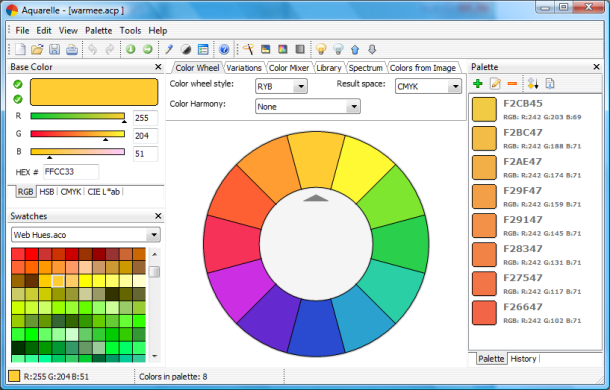Screen dimensions: 610x390
Task: Select the eyedropper color picker tool
Action: [x=168, y=49]
